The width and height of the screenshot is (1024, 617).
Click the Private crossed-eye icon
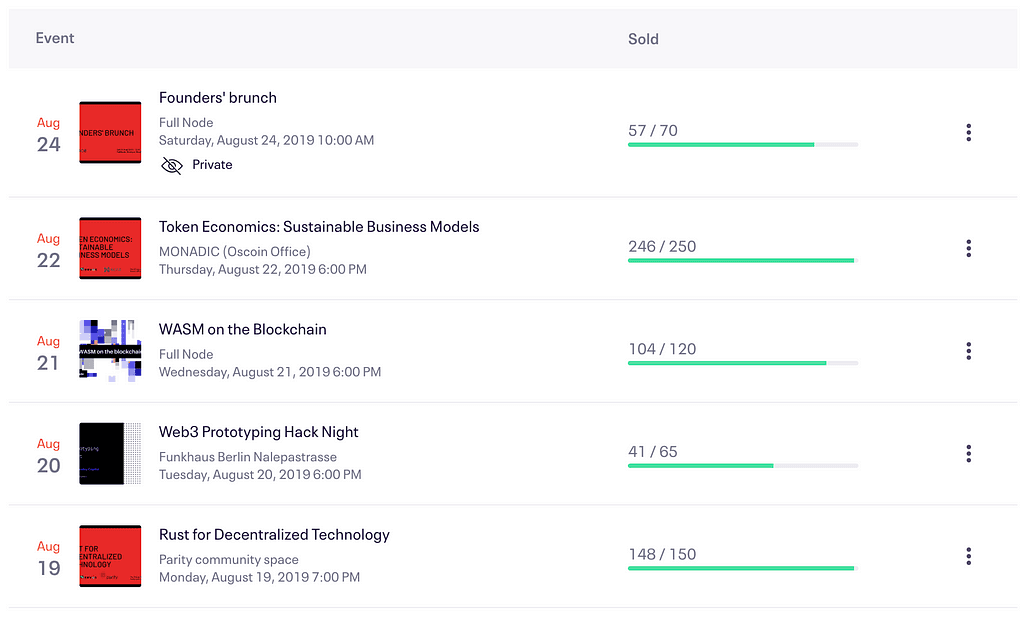(x=171, y=165)
